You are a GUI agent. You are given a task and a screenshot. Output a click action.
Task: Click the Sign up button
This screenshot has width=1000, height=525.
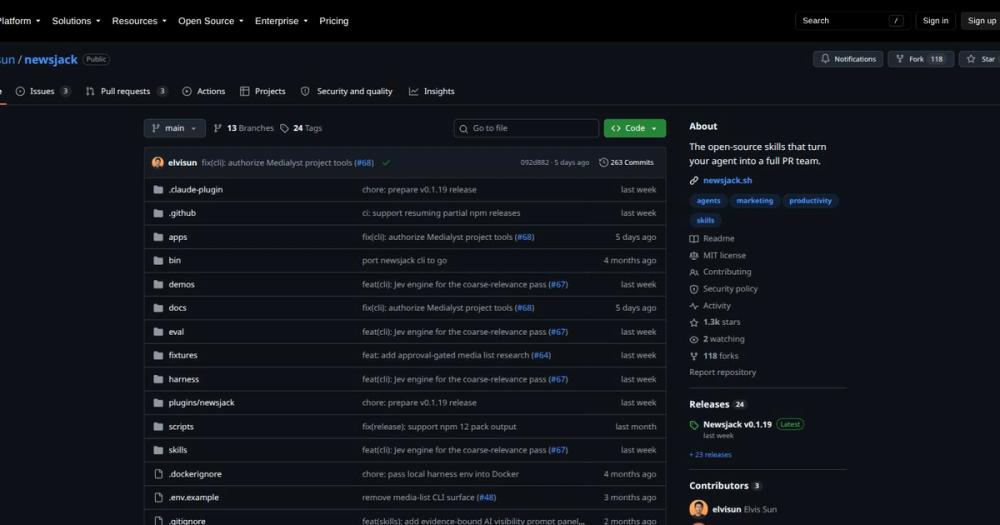(981, 21)
